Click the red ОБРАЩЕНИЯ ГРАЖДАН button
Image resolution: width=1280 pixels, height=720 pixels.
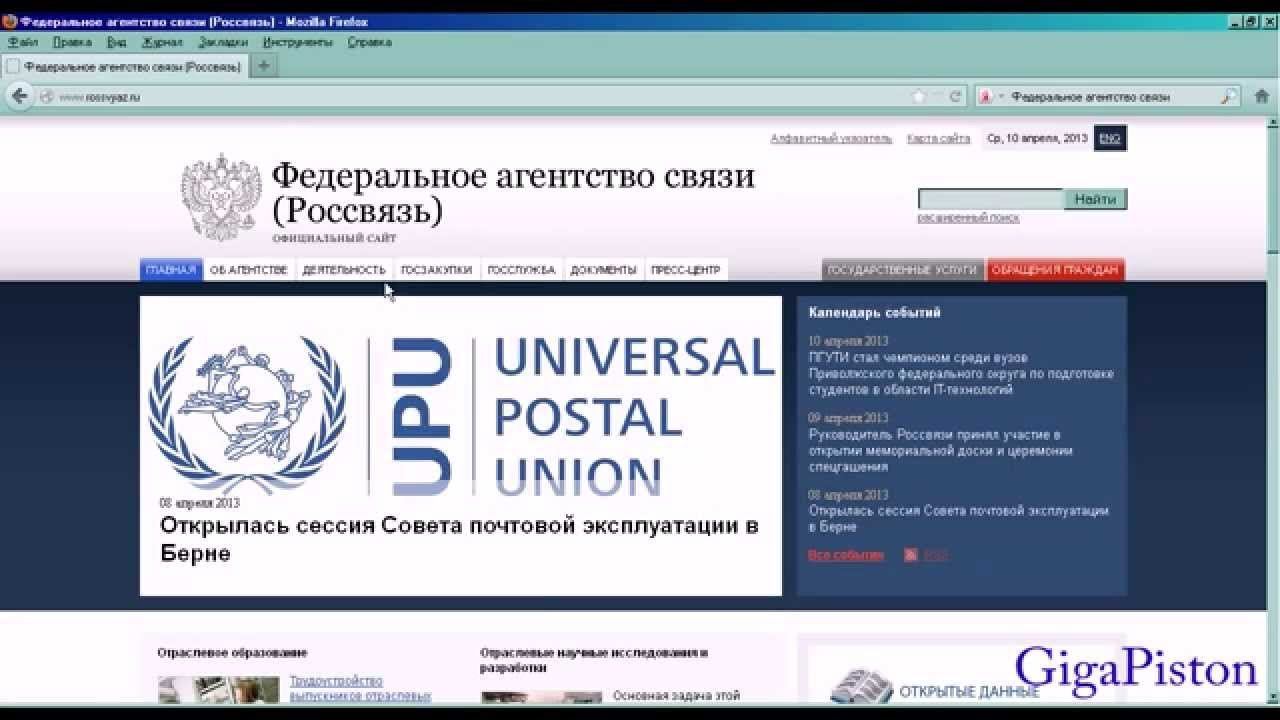point(1055,270)
